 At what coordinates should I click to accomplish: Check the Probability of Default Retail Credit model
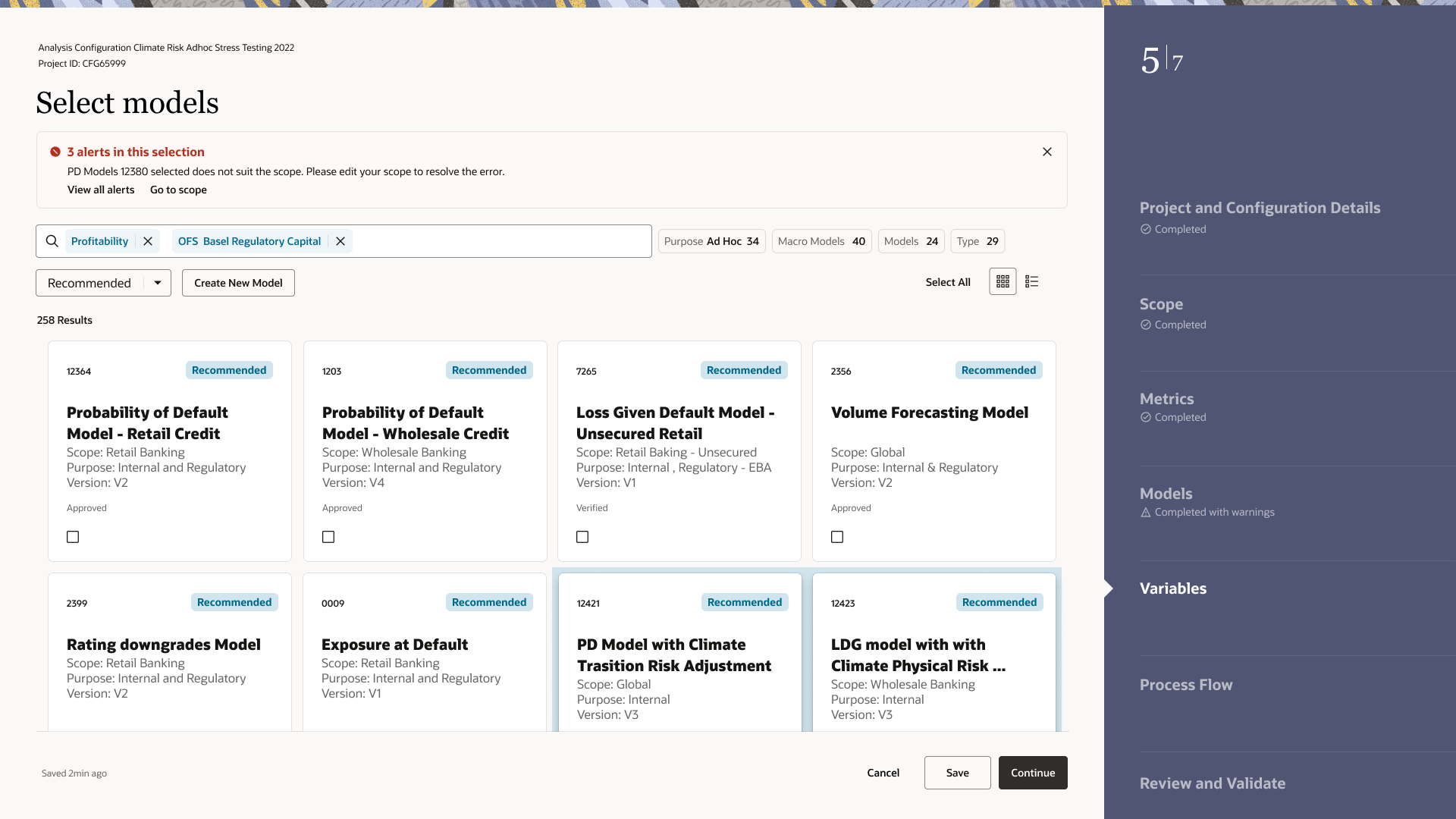click(x=73, y=537)
